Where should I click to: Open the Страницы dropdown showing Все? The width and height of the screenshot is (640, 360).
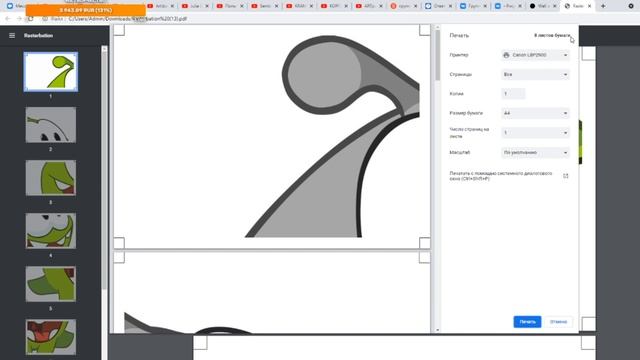(x=535, y=74)
